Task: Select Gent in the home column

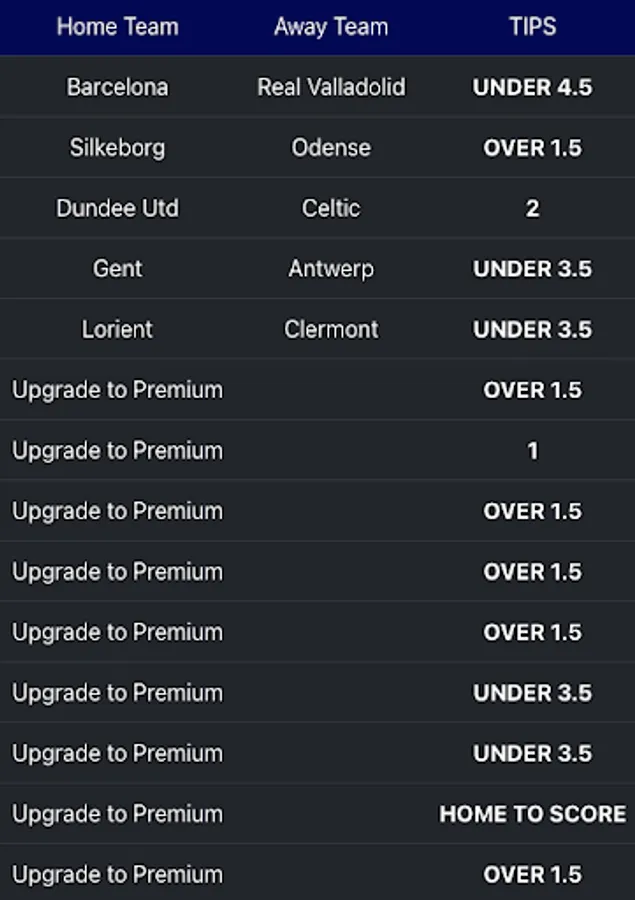Action: (117, 269)
